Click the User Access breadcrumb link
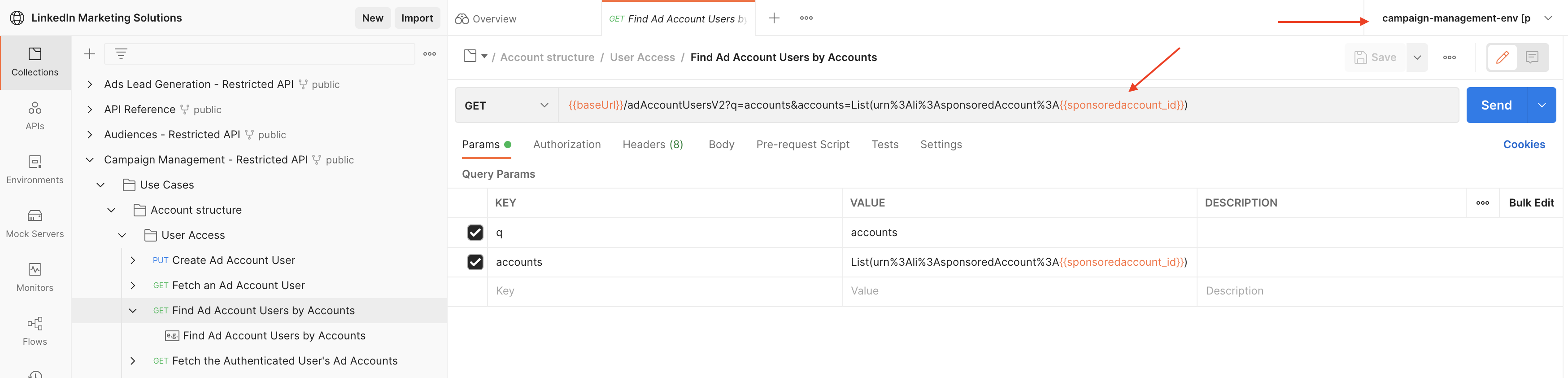Screen dimensions: 1568x378 (642, 57)
